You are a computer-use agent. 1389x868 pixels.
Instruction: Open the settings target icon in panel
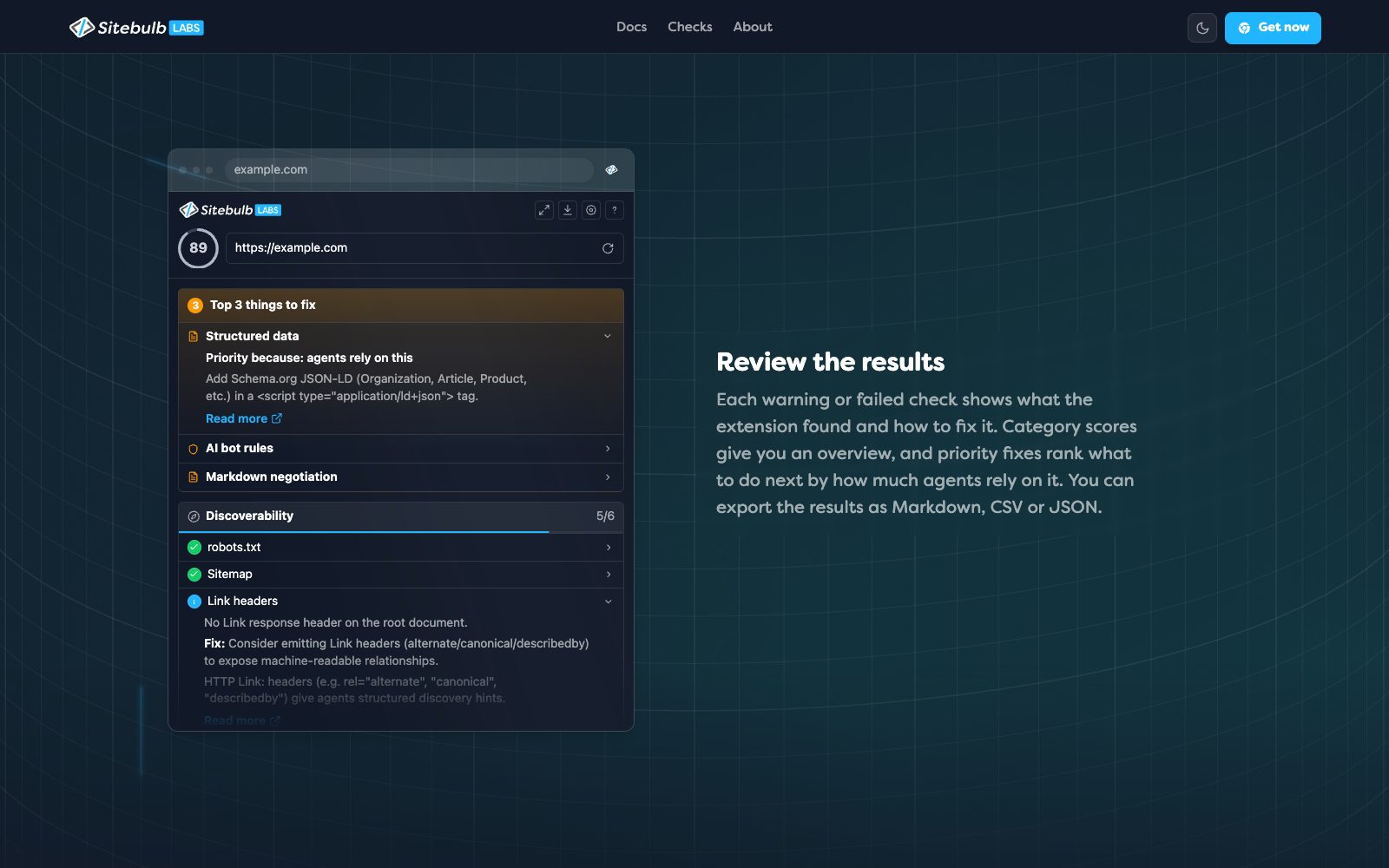(x=591, y=210)
